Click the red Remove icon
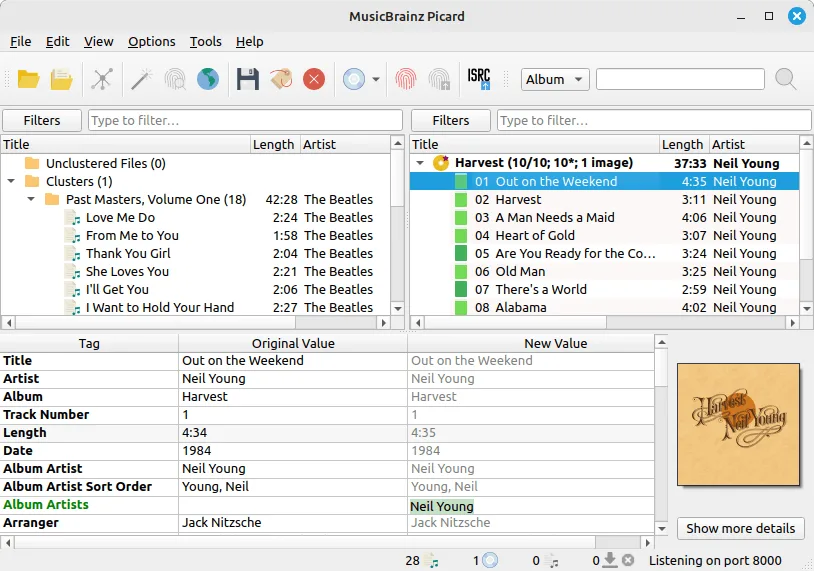Screen dimensions: 814x571 pos(314,79)
